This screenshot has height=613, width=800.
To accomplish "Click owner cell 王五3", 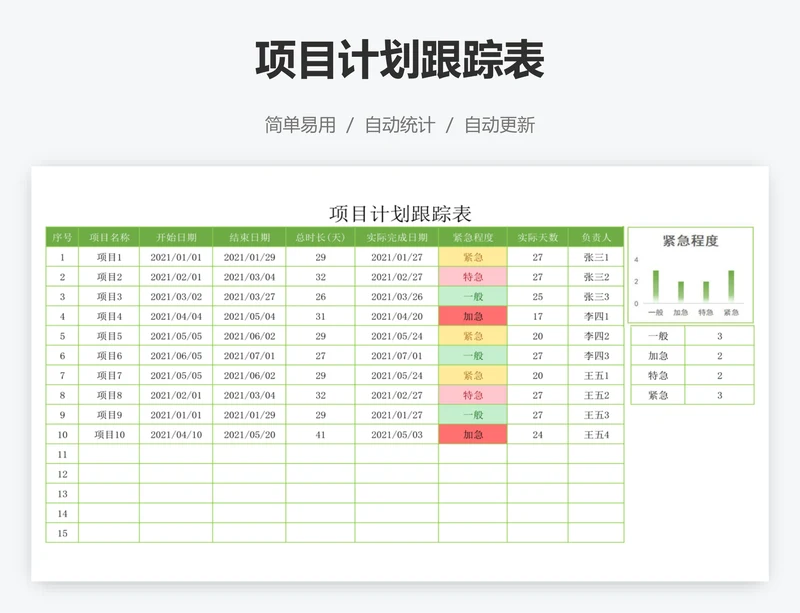I will (596, 415).
